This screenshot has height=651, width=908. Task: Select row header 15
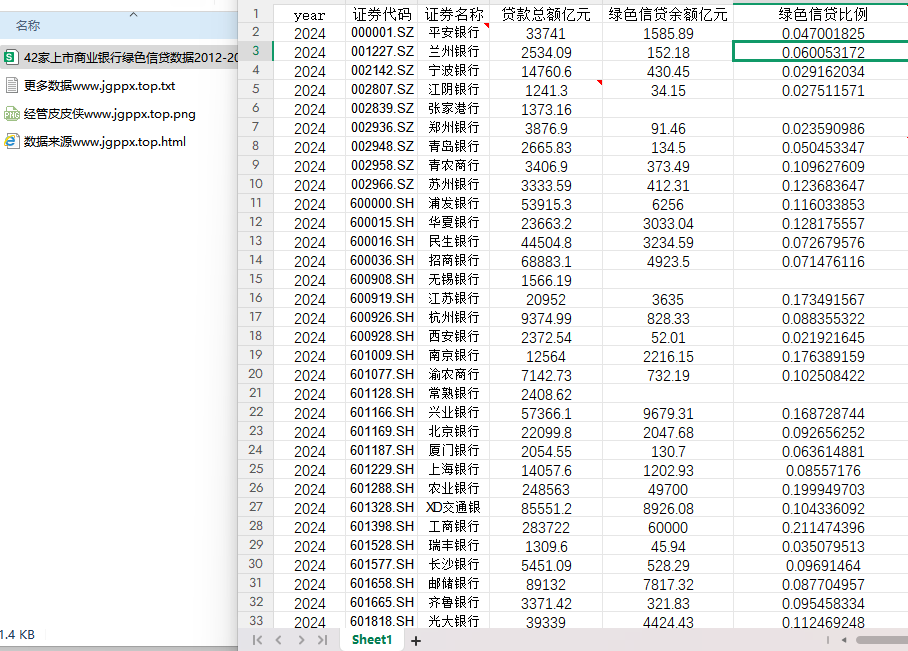click(255, 279)
